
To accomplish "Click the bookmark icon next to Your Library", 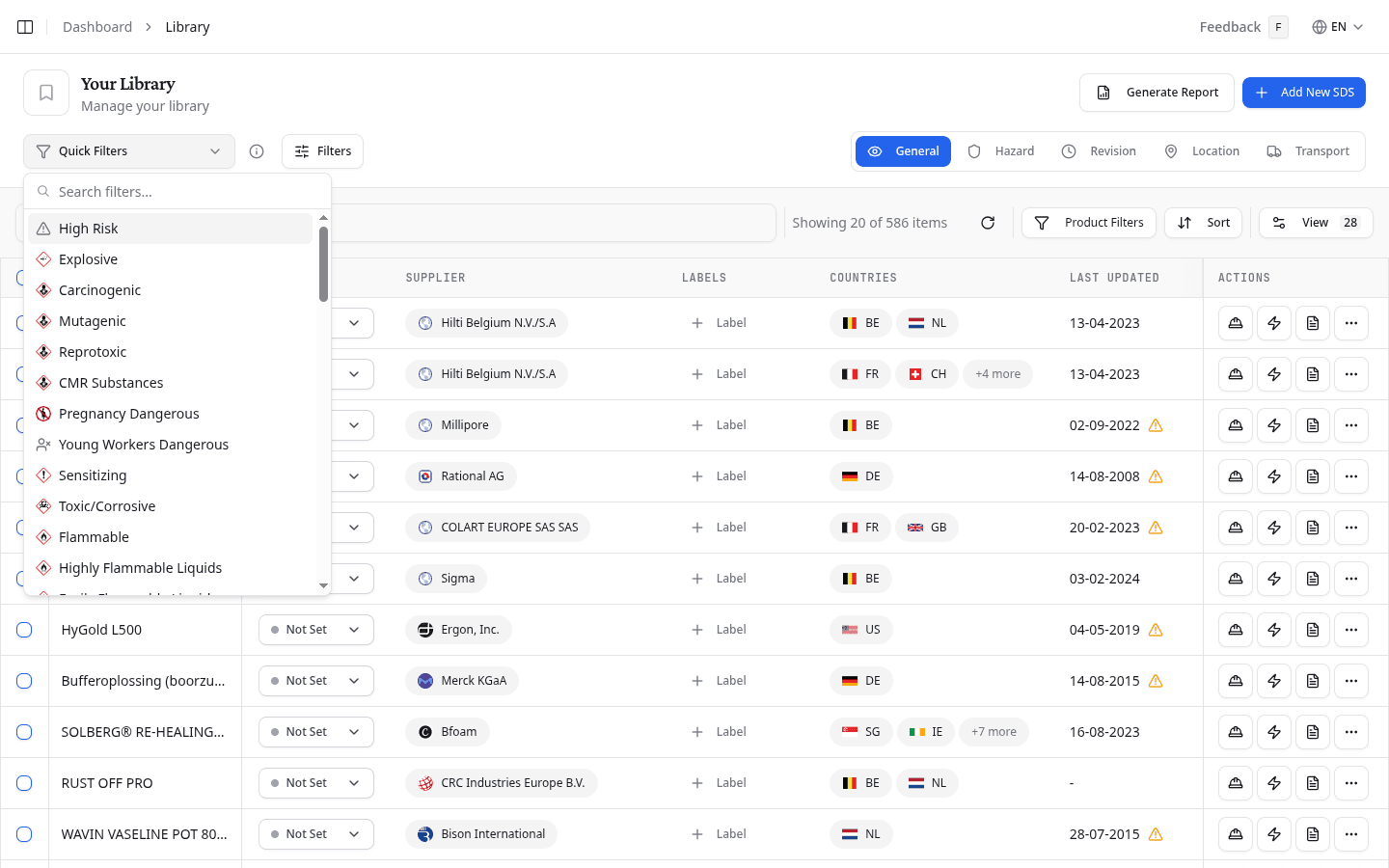I will click(45, 92).
